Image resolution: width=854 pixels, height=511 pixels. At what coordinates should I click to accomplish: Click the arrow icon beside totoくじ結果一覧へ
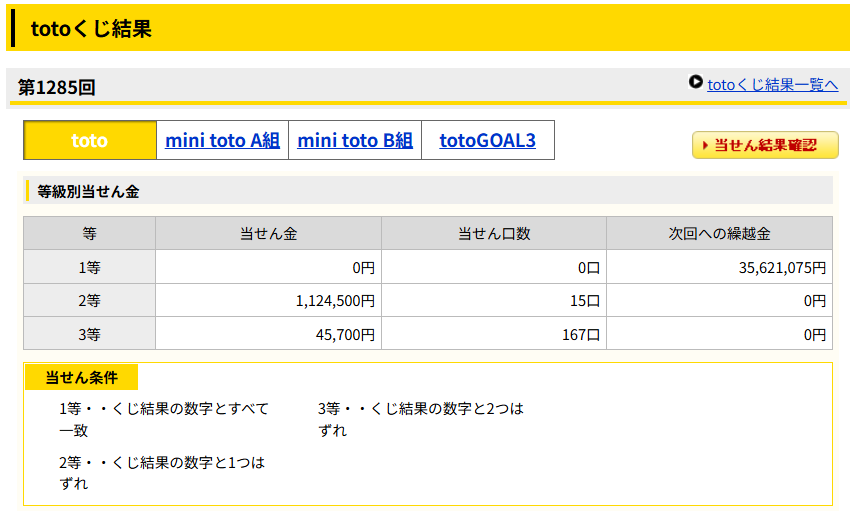696,82
